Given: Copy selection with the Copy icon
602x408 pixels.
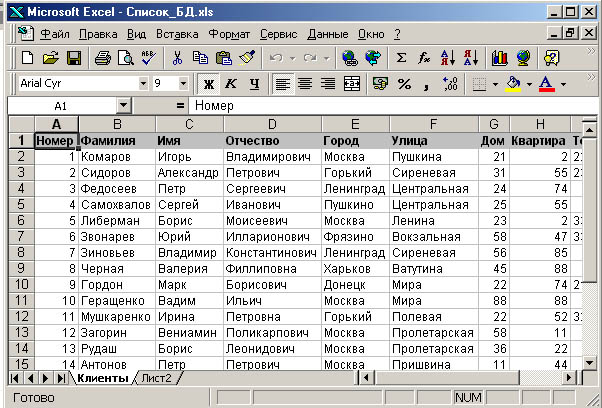Looking at the screenshot, I should tap(200, 58).
